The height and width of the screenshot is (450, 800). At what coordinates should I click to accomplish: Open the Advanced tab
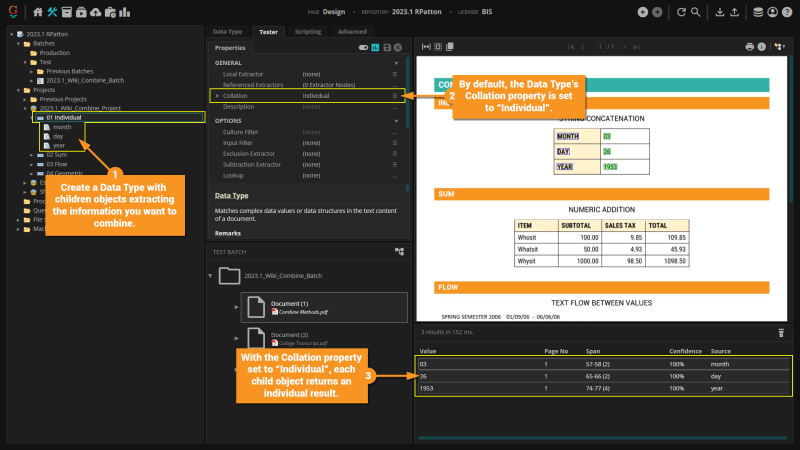click(x=352, y=32)
